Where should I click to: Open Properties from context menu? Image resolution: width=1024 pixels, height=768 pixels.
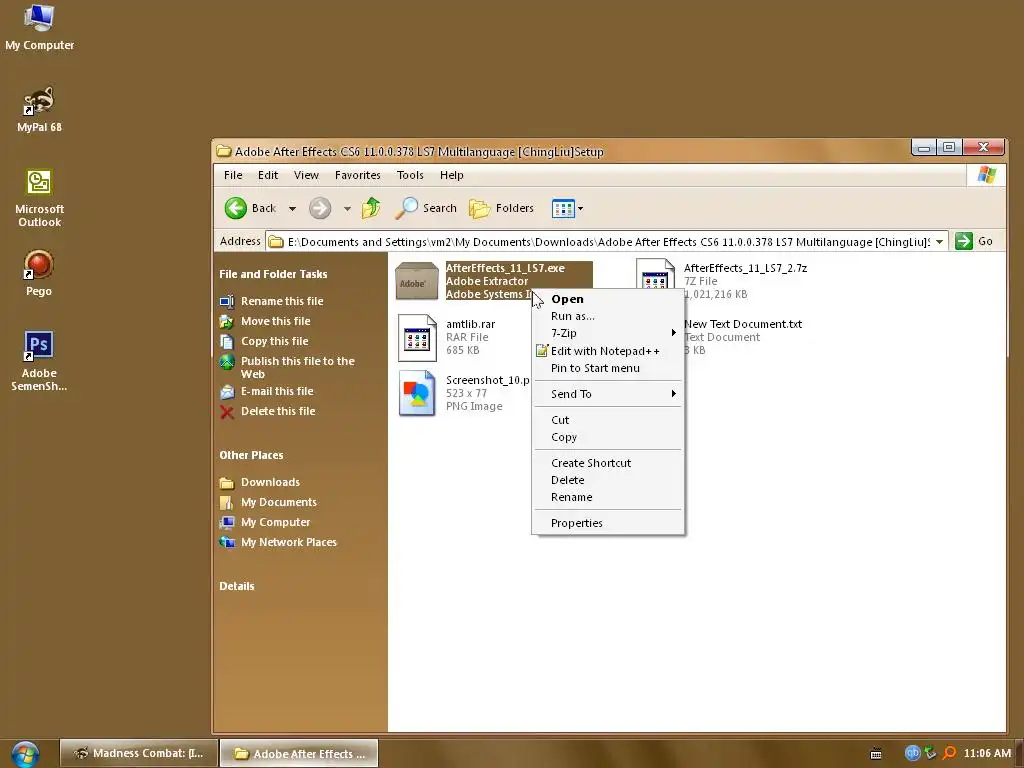607,523
